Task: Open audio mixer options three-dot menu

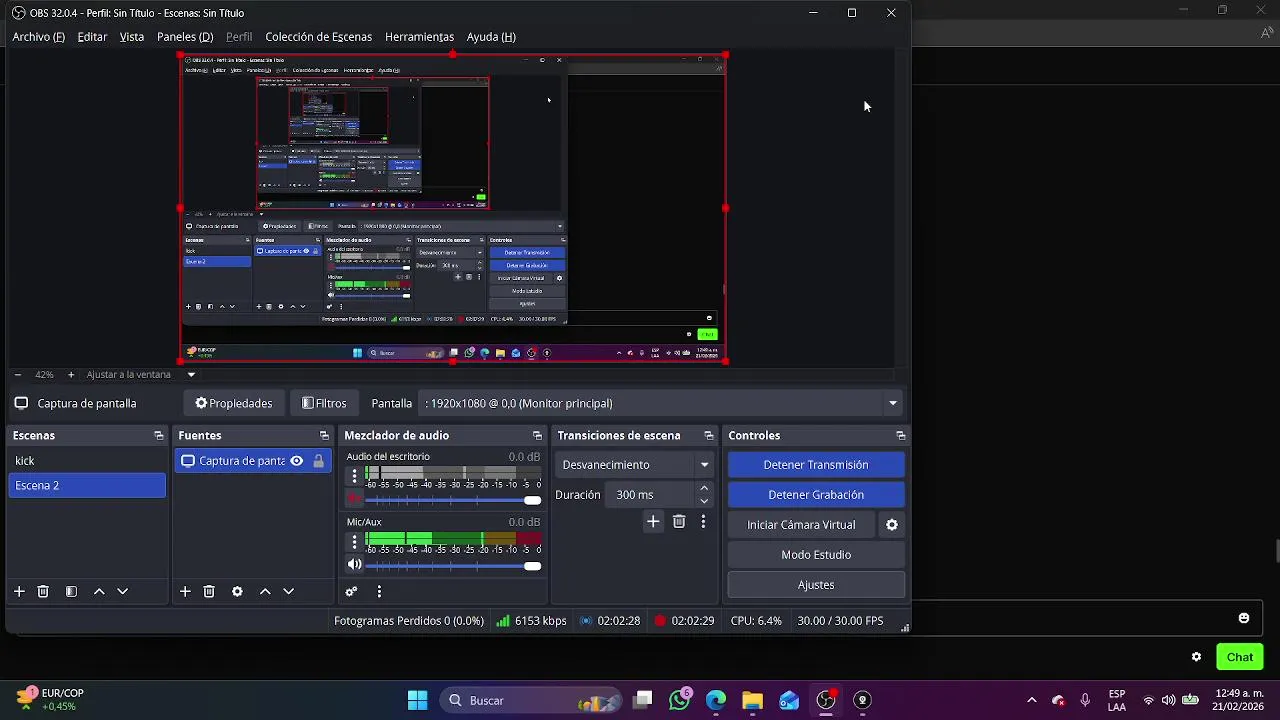Action: (x=379, y=591)
